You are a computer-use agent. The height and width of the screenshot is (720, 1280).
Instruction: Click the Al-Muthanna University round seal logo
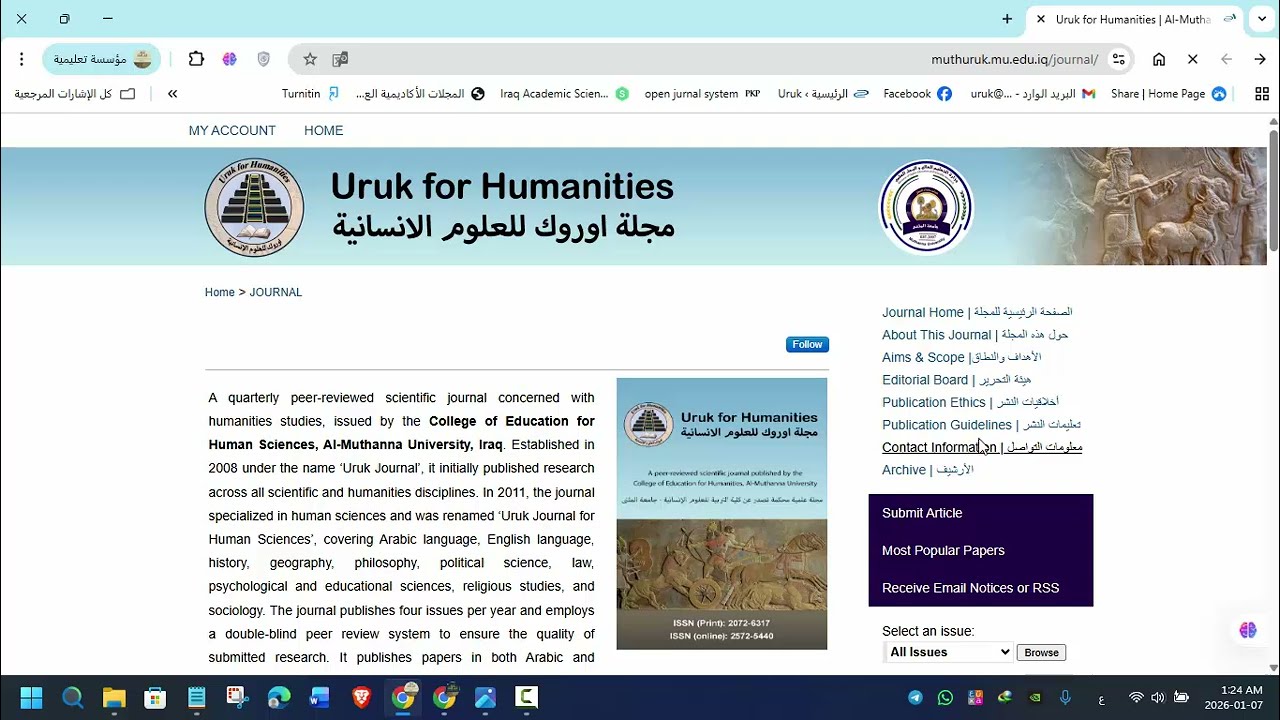click(x=926, y=207)
